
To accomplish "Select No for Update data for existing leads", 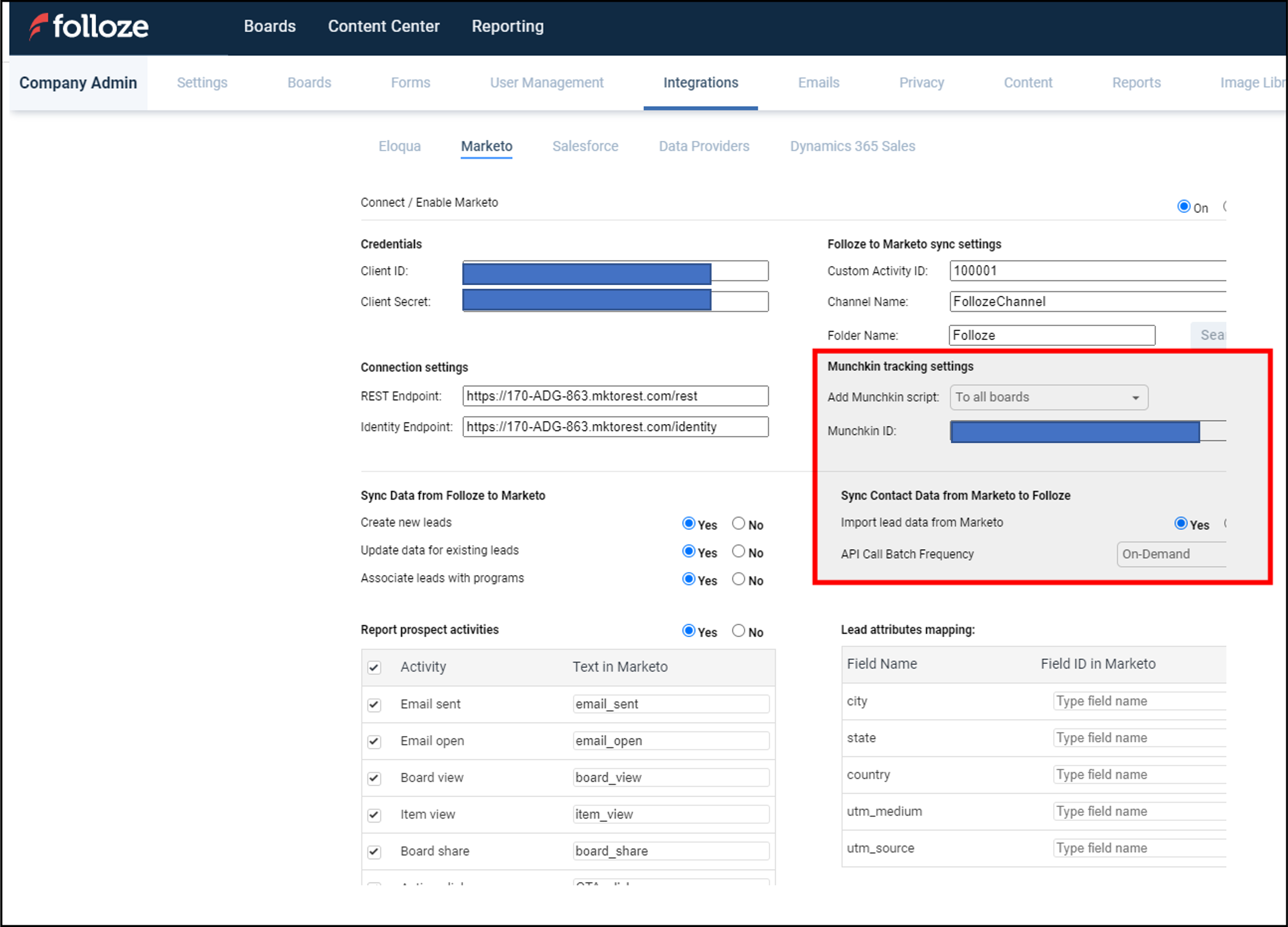I will 738,551.
